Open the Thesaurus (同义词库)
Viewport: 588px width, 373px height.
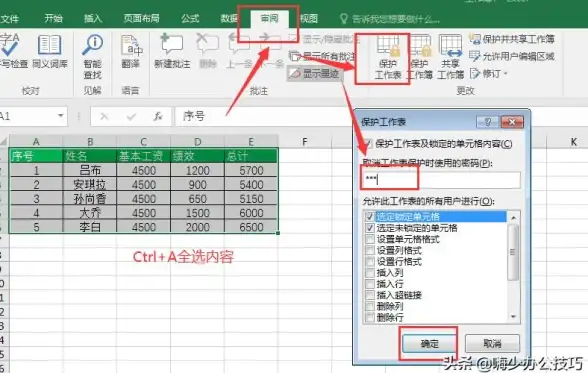click(50, 52)
